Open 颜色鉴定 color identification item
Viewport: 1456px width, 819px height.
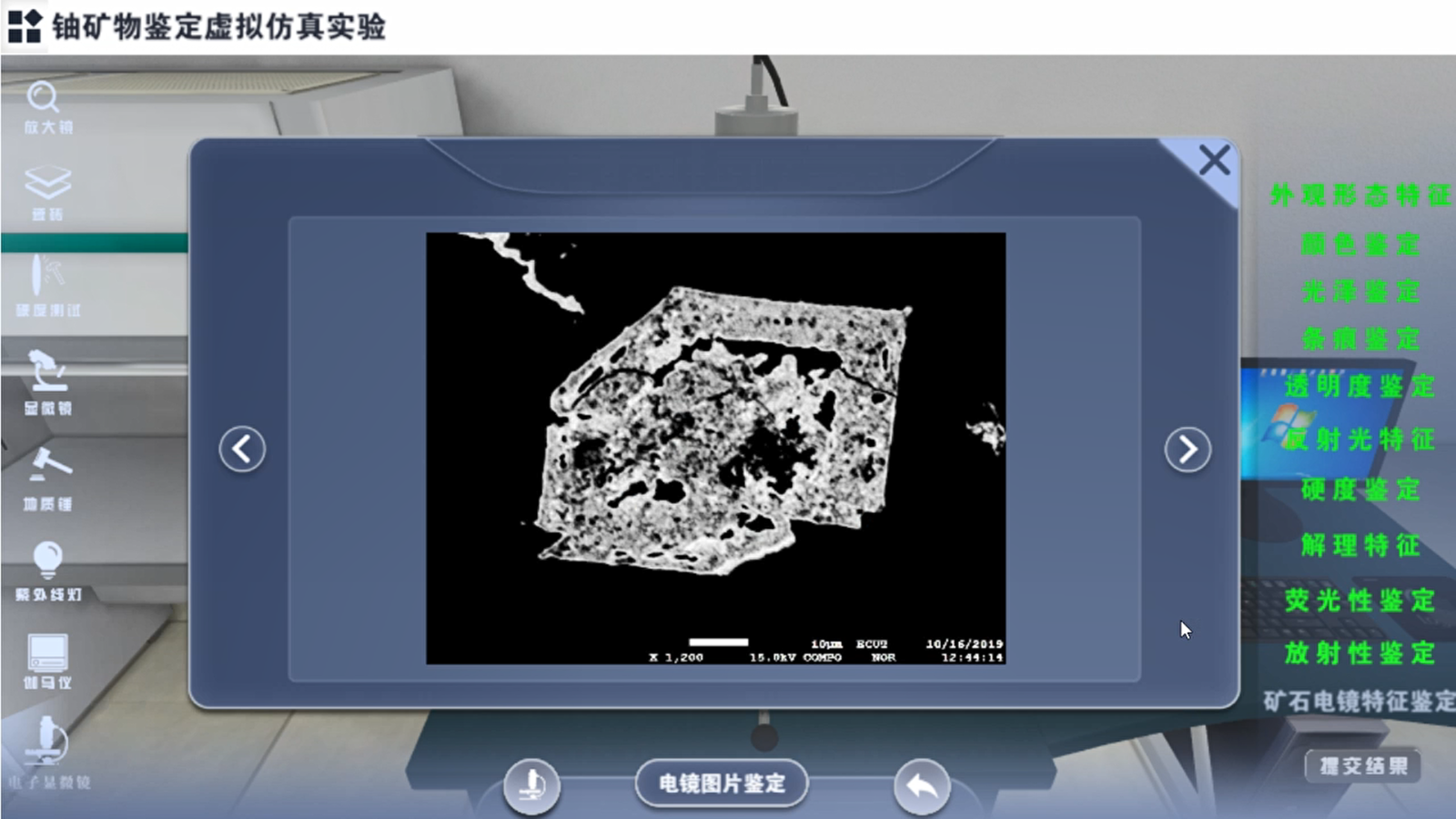click(x=1360, y=244)
